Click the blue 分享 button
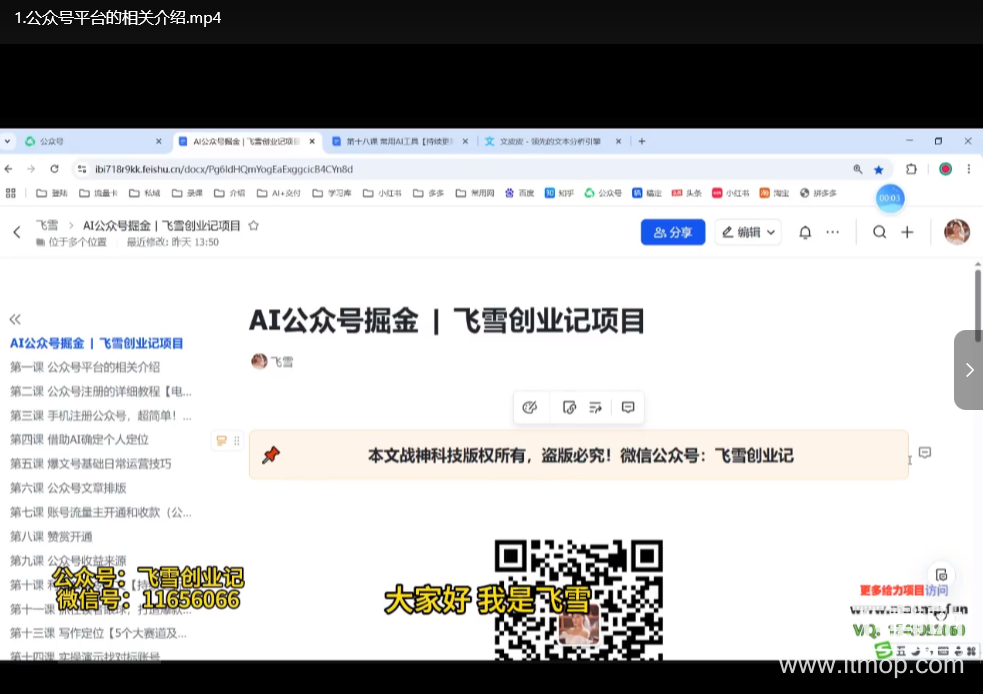 (x=673, y=233)
